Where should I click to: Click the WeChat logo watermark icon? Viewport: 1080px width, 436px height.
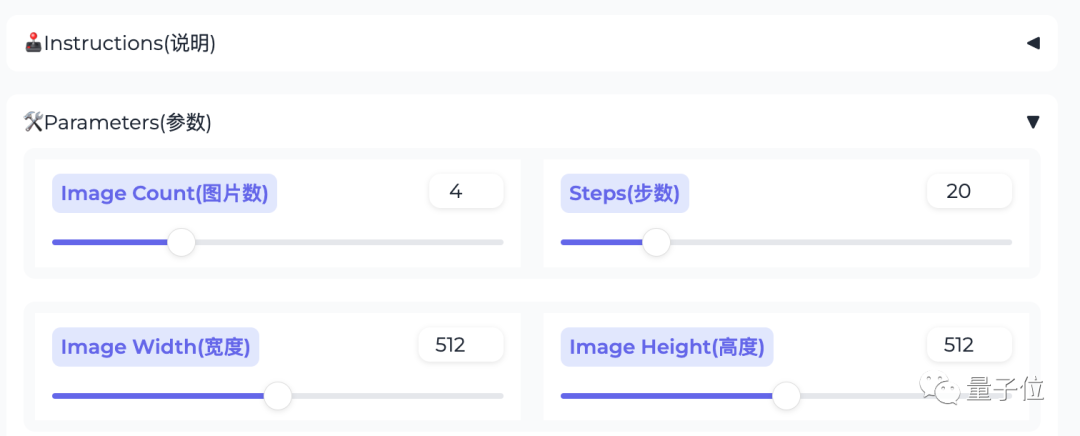point(940,388)
